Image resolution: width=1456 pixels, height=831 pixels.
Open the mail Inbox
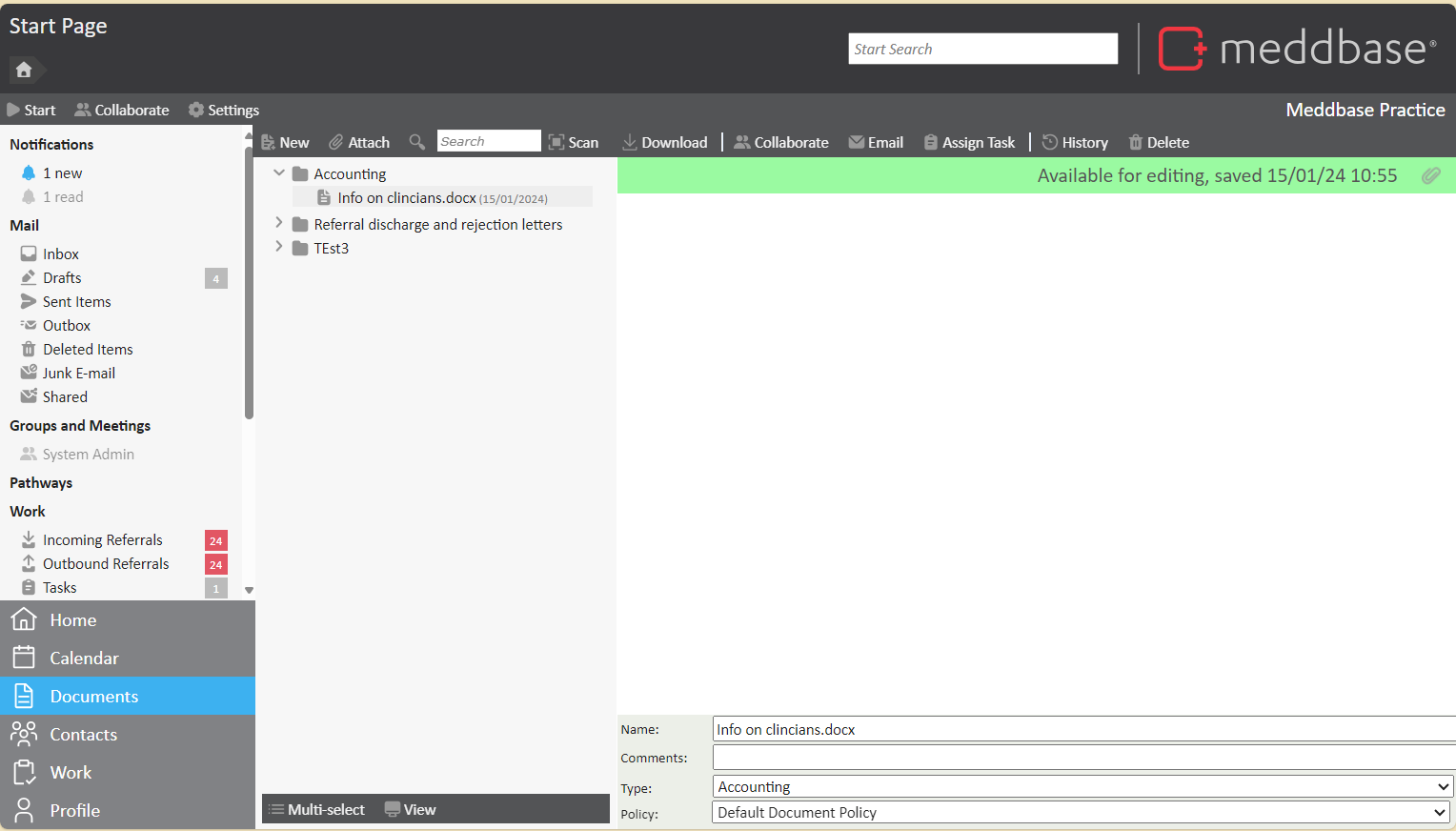click(x=60, y=253)
